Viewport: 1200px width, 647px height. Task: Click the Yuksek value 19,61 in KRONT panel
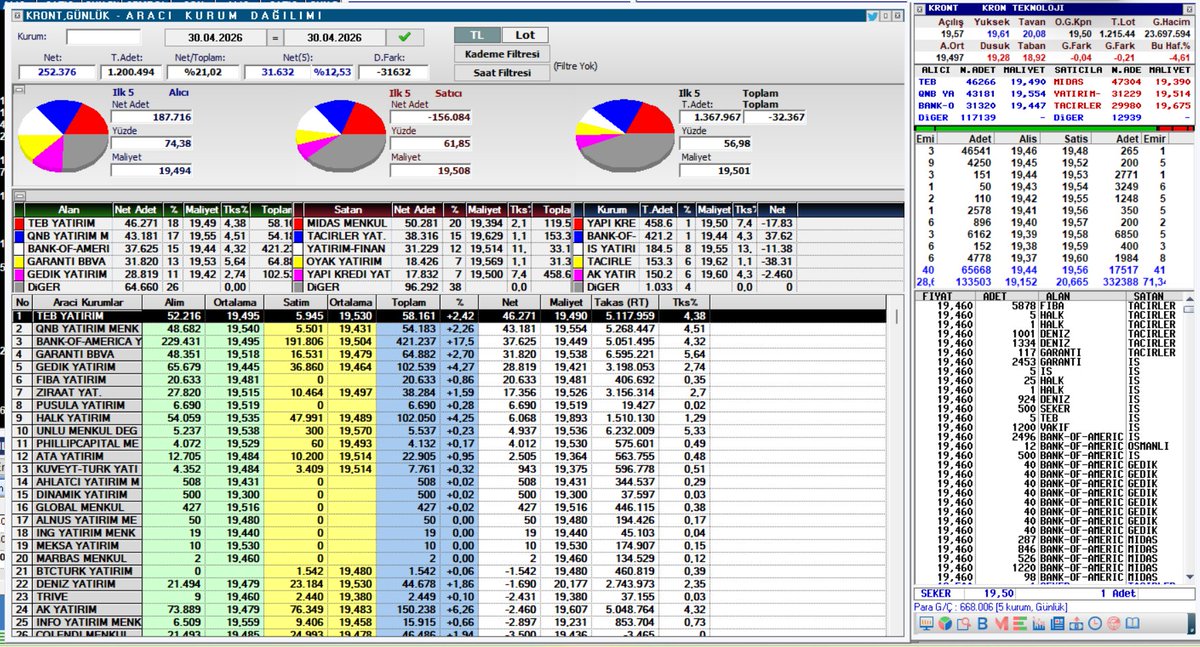point(996,34)
